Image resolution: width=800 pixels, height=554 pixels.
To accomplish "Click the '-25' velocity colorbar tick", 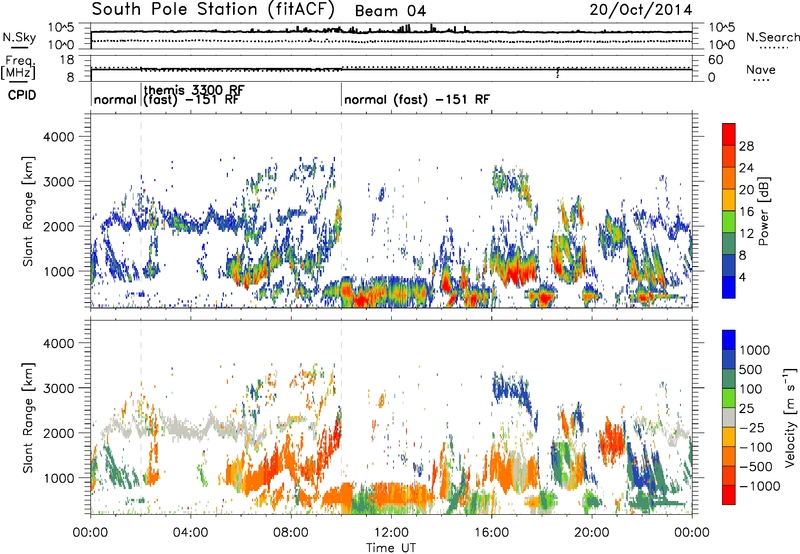I will tap(752, 427).
